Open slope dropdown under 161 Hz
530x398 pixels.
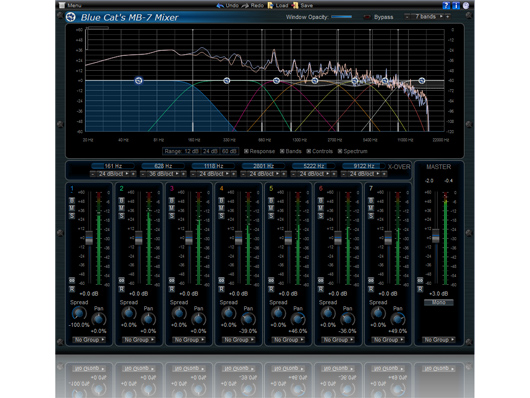pyautogui.click(x=113, y=174)
